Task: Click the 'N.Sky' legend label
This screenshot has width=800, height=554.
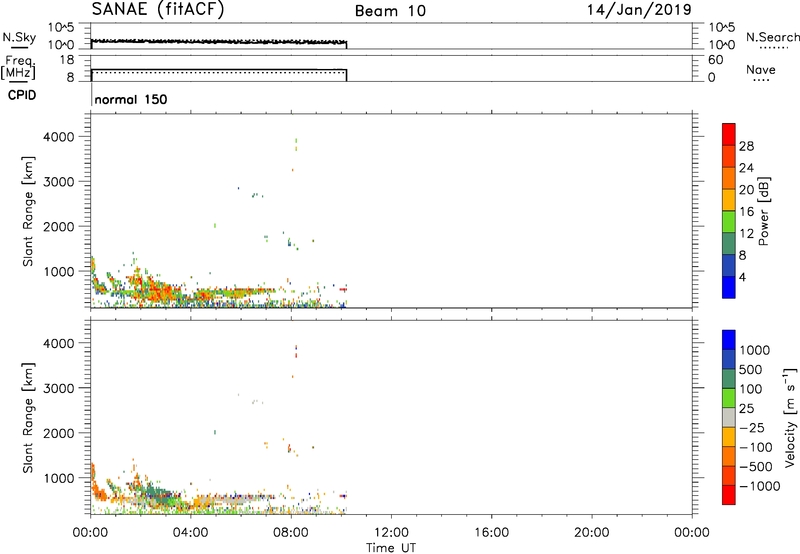Action: pos(19,37)
